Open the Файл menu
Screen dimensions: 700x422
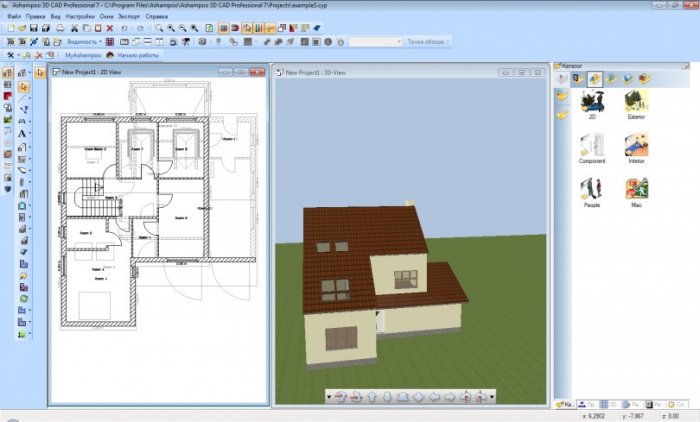point(12,17)
